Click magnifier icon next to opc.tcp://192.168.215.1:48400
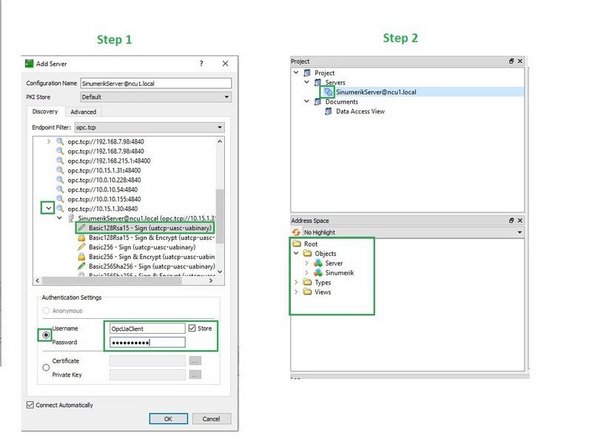Screen dimensions: 592x444 pos(60,160)
